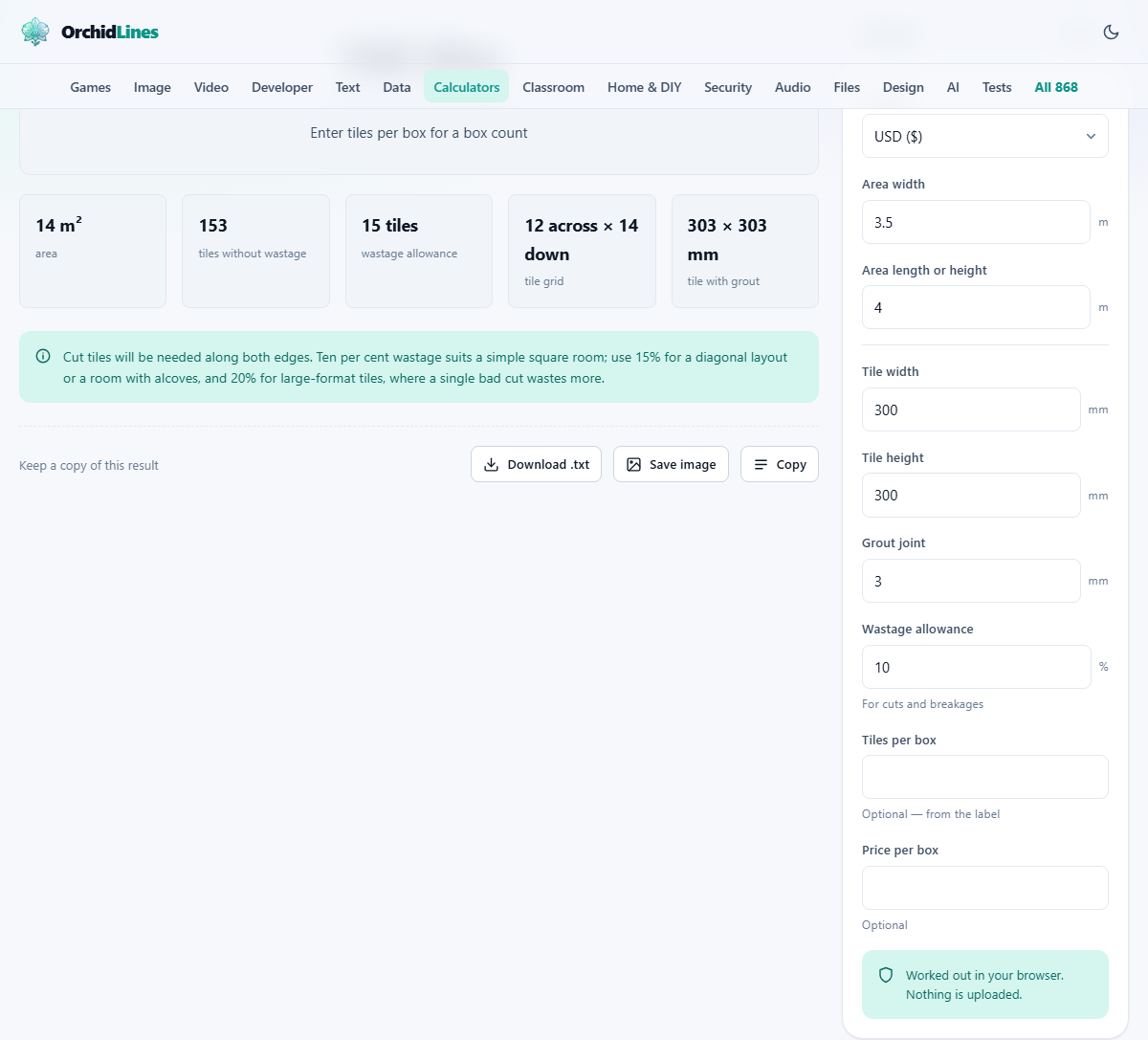Select the Audio tab

pyautogui.click(x=793, y=87)
